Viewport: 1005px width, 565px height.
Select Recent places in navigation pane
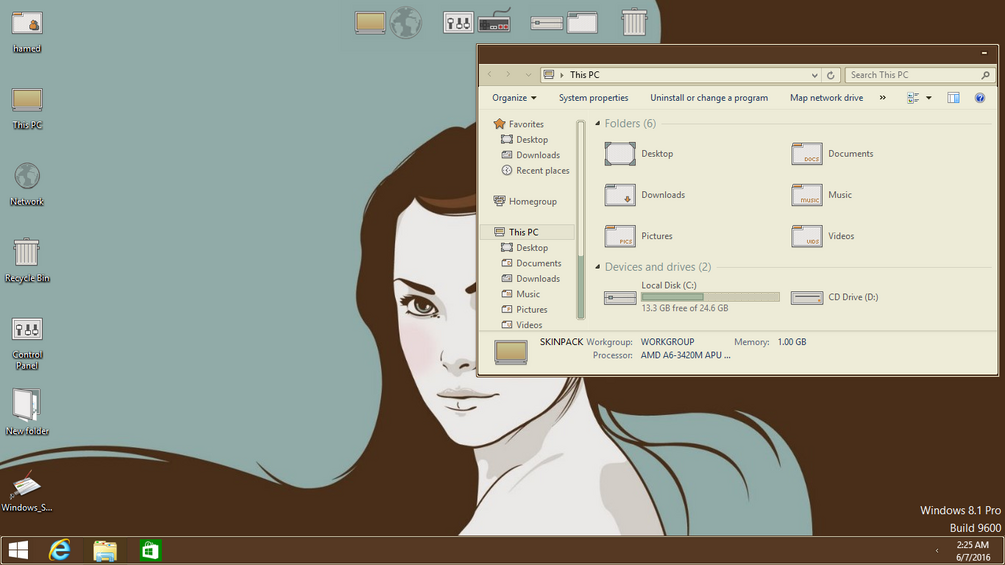535,170
